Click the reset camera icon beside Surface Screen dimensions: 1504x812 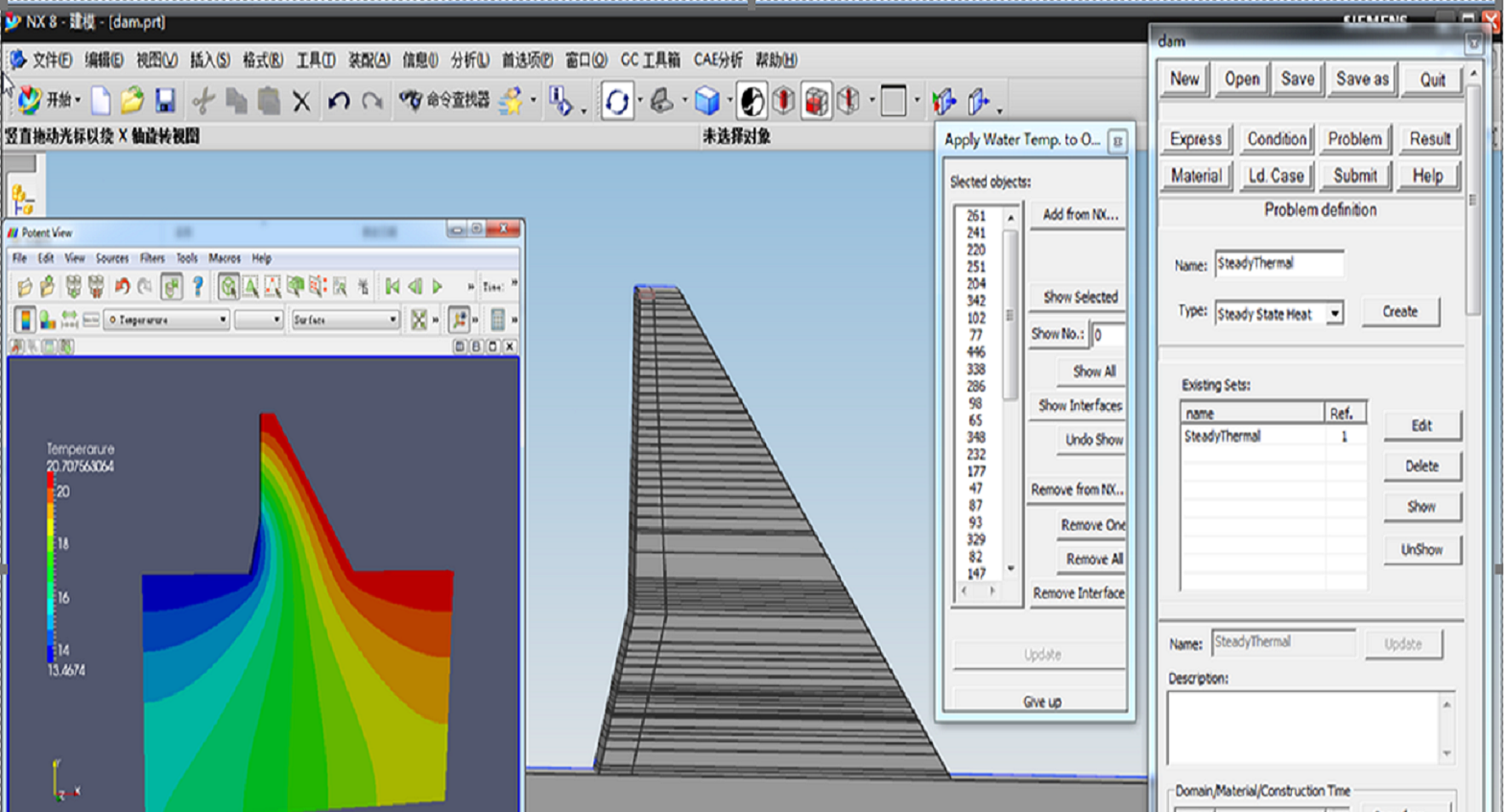418,320
